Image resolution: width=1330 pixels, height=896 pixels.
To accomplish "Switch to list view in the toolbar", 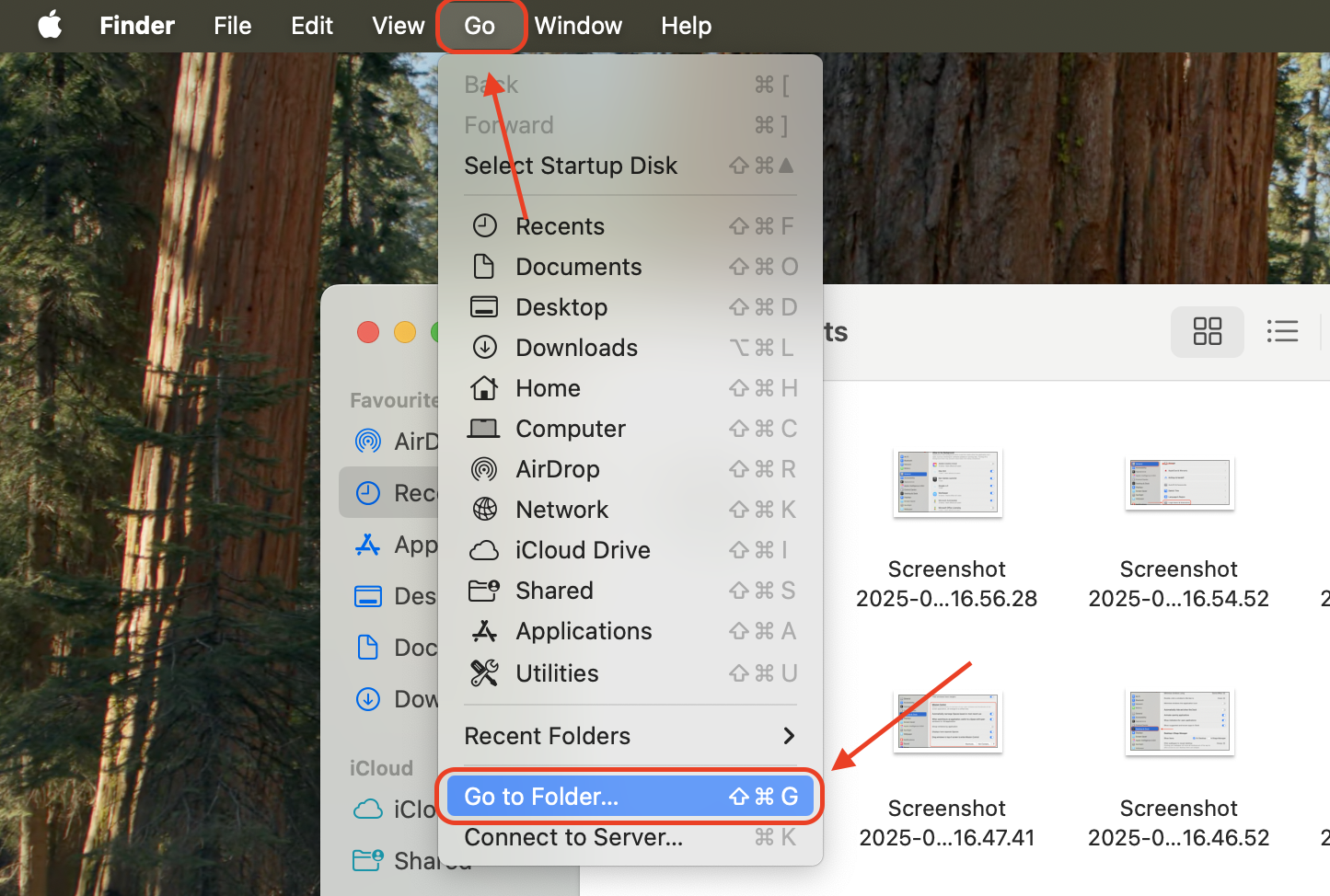I will tap(1282, 331).
